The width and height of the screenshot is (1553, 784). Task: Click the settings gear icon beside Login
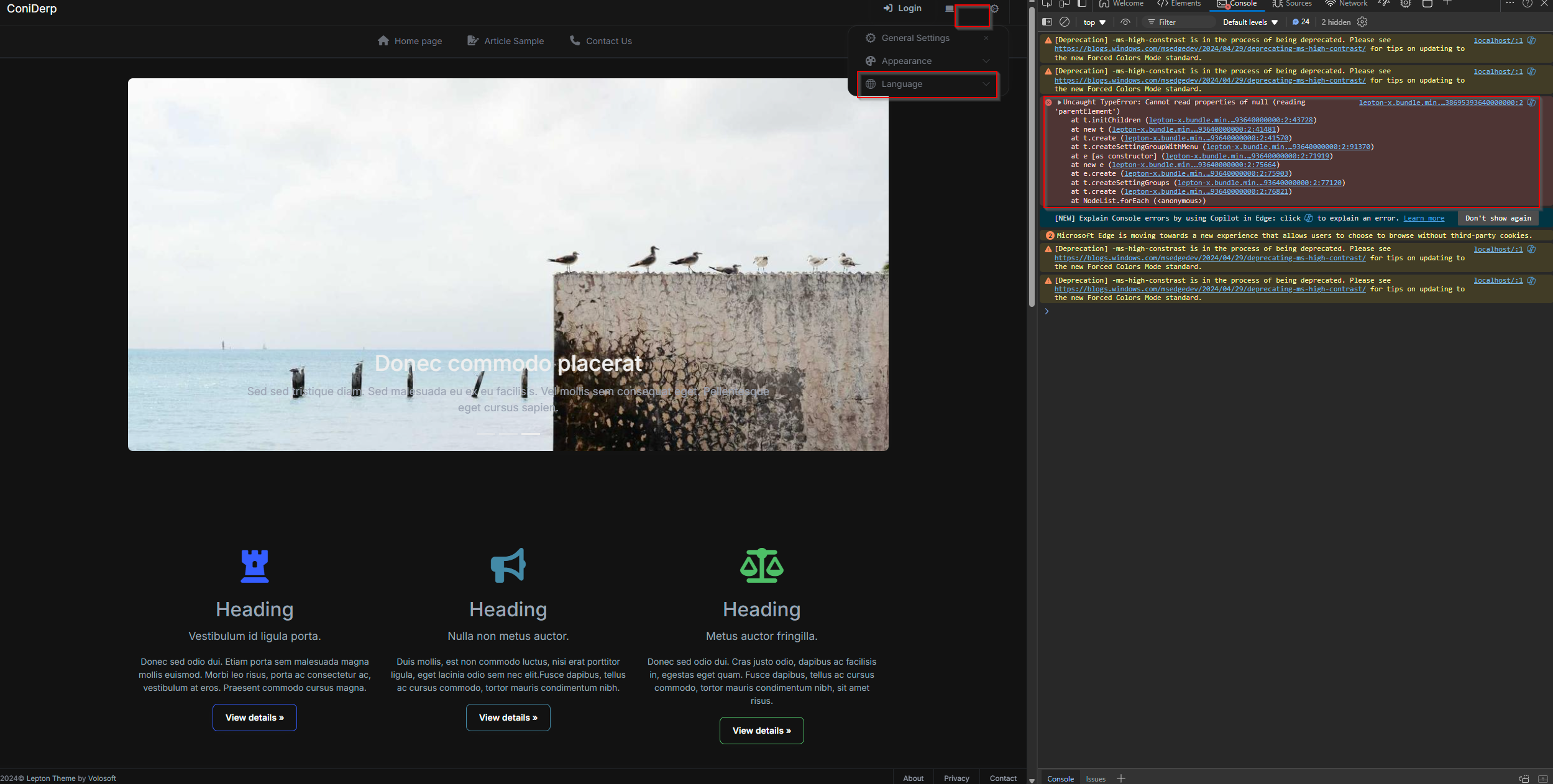pos(994,9)
